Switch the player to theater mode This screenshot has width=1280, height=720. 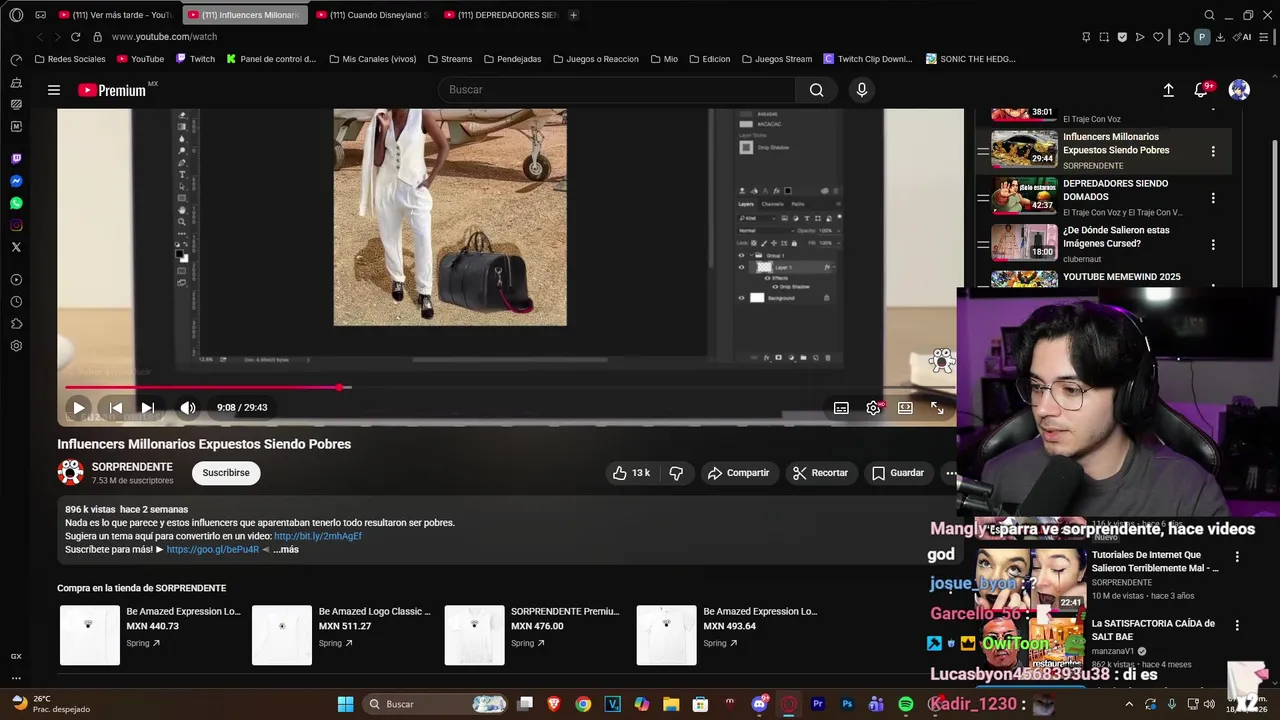pyautogui.click(x=905, y=408)
